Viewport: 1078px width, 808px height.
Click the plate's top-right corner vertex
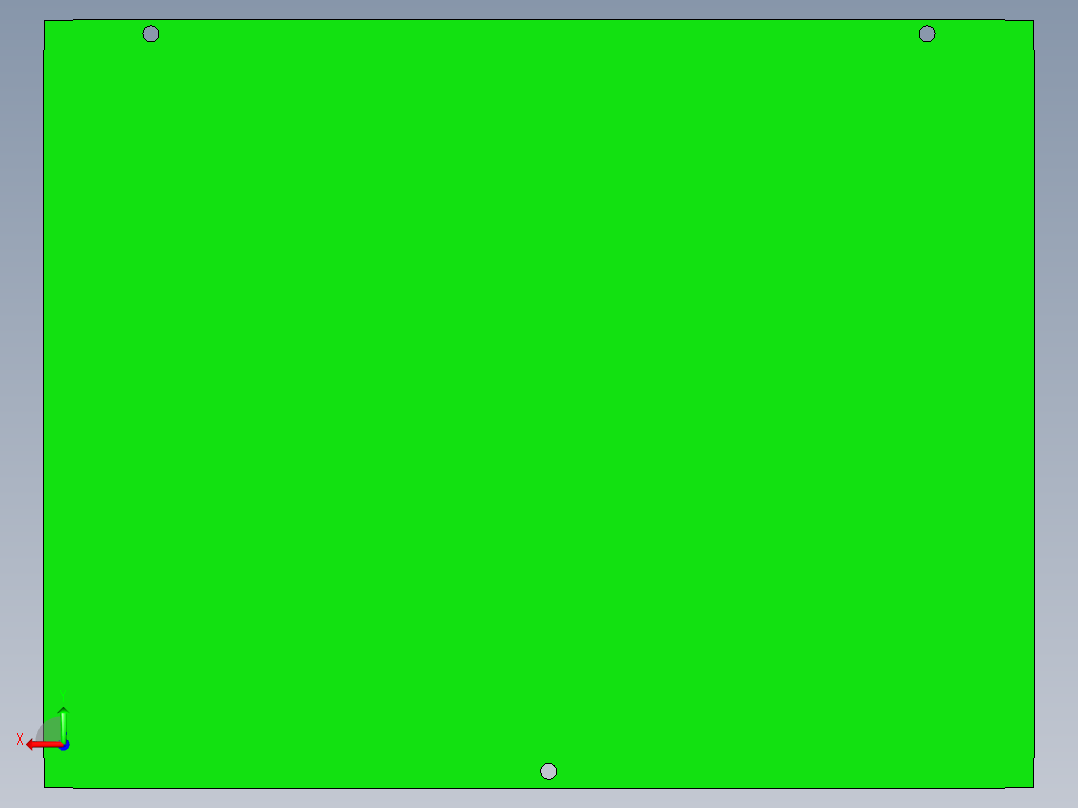click(1033, 21)
